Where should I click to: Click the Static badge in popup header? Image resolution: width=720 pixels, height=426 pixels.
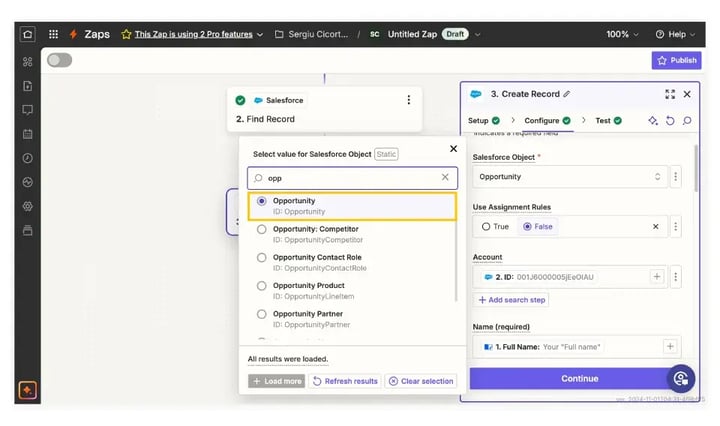click(386, 154)
